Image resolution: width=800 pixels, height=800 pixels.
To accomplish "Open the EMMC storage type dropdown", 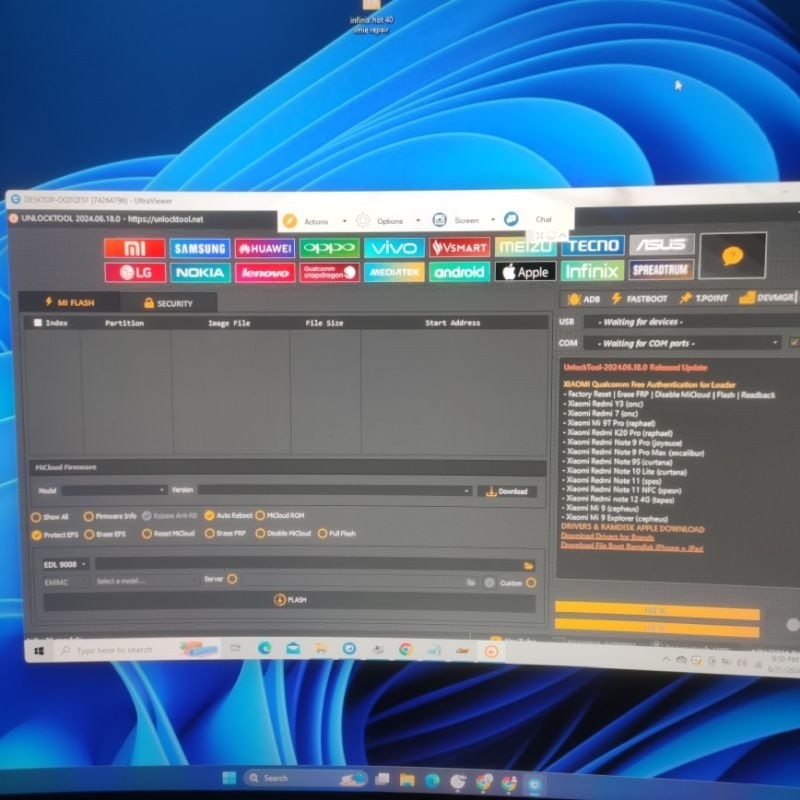I will pos(65,582).
